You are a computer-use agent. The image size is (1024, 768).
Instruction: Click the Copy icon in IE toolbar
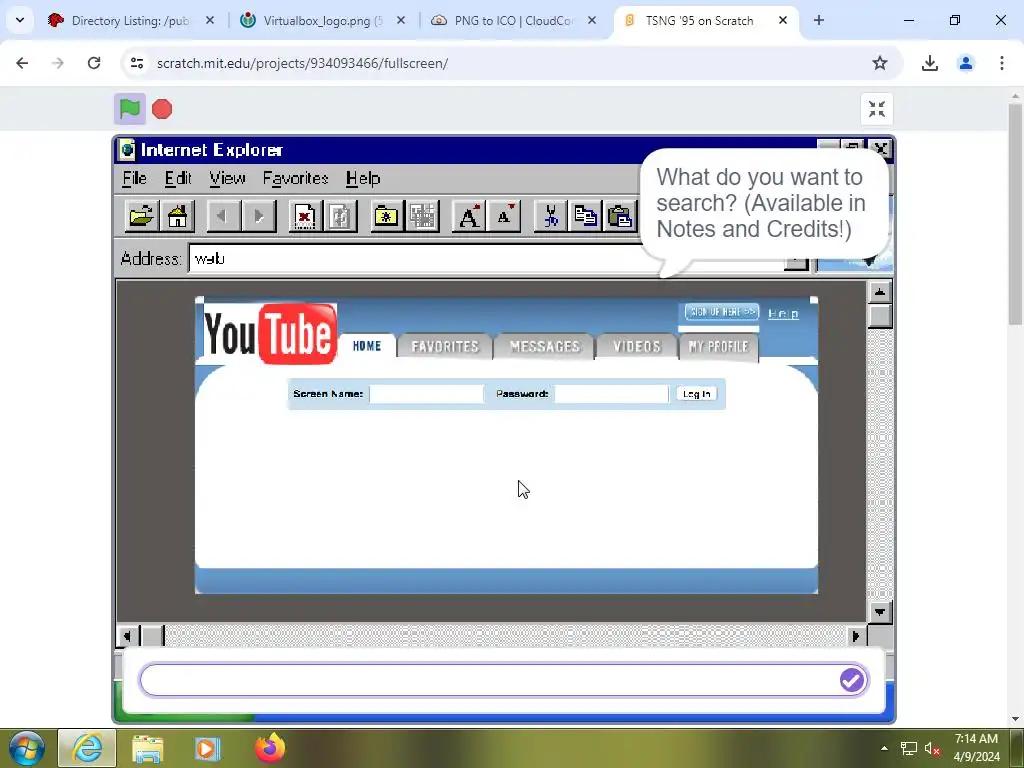tap(585, 216)
